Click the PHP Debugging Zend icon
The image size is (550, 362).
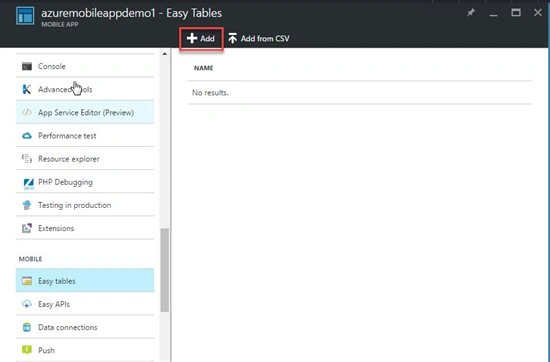tap(28, 183)
